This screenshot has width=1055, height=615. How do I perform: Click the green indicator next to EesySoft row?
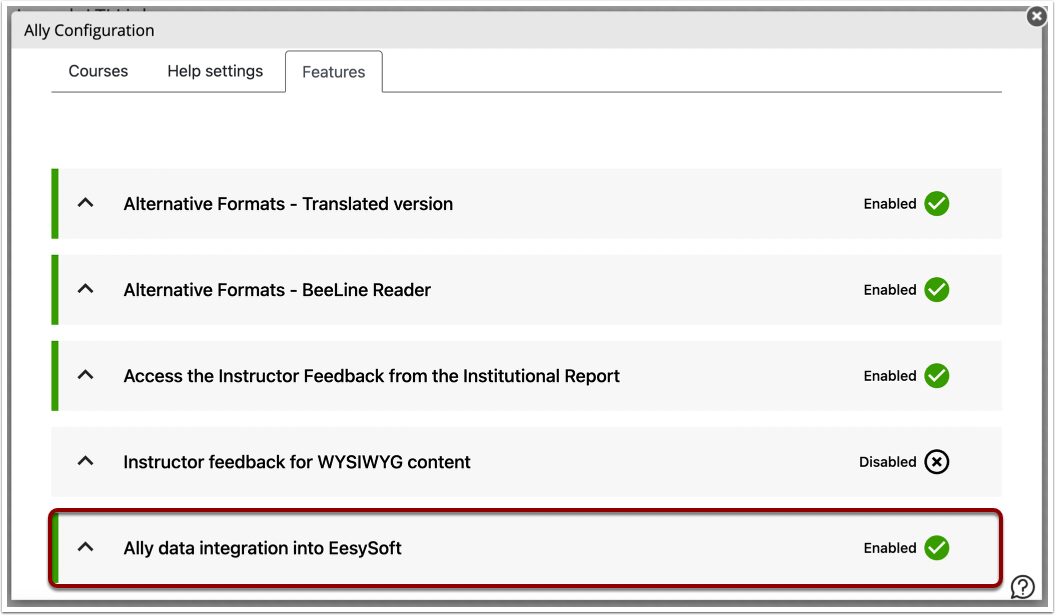(55, 548)
